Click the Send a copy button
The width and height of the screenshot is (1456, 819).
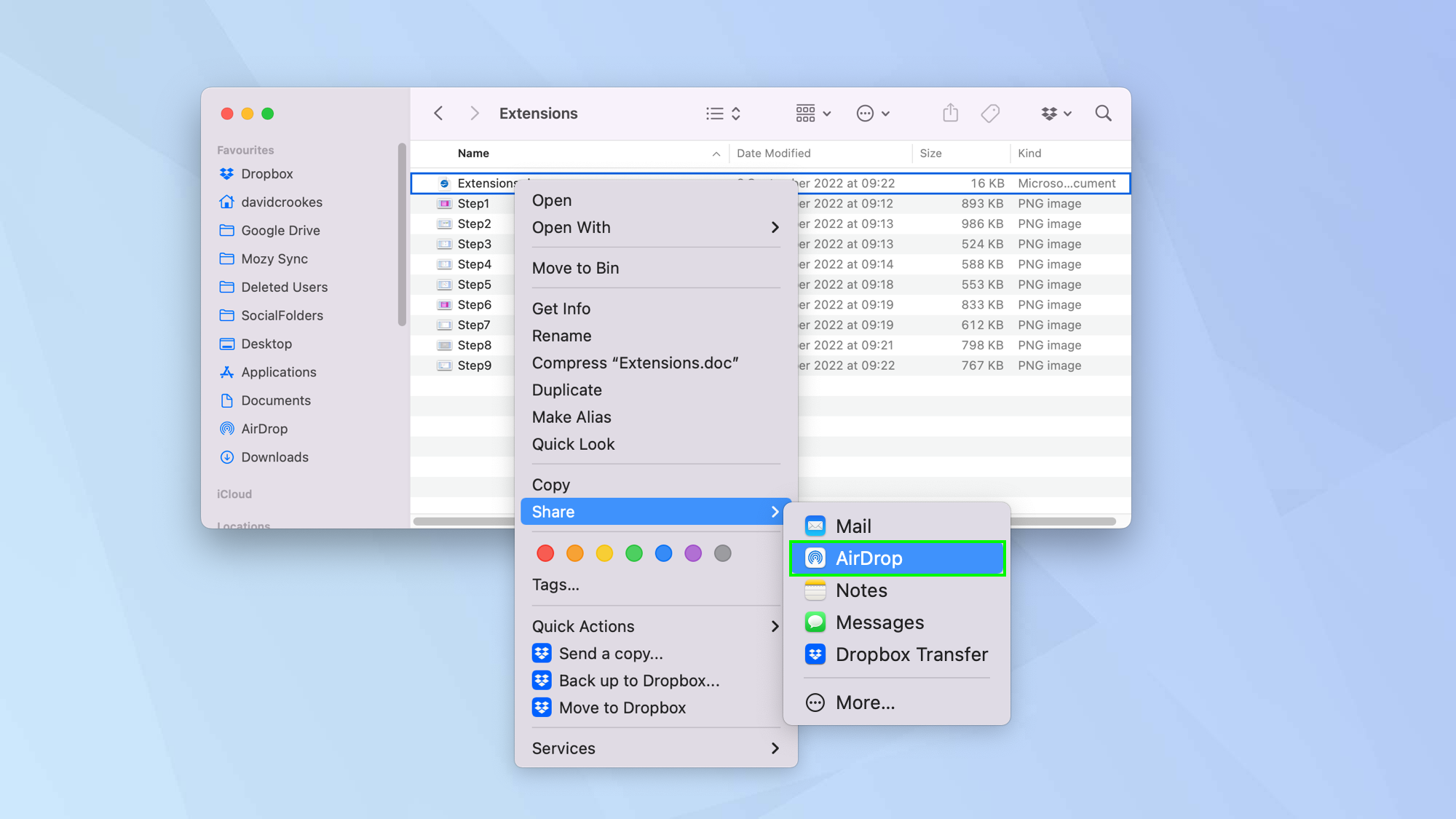point(610,653)
